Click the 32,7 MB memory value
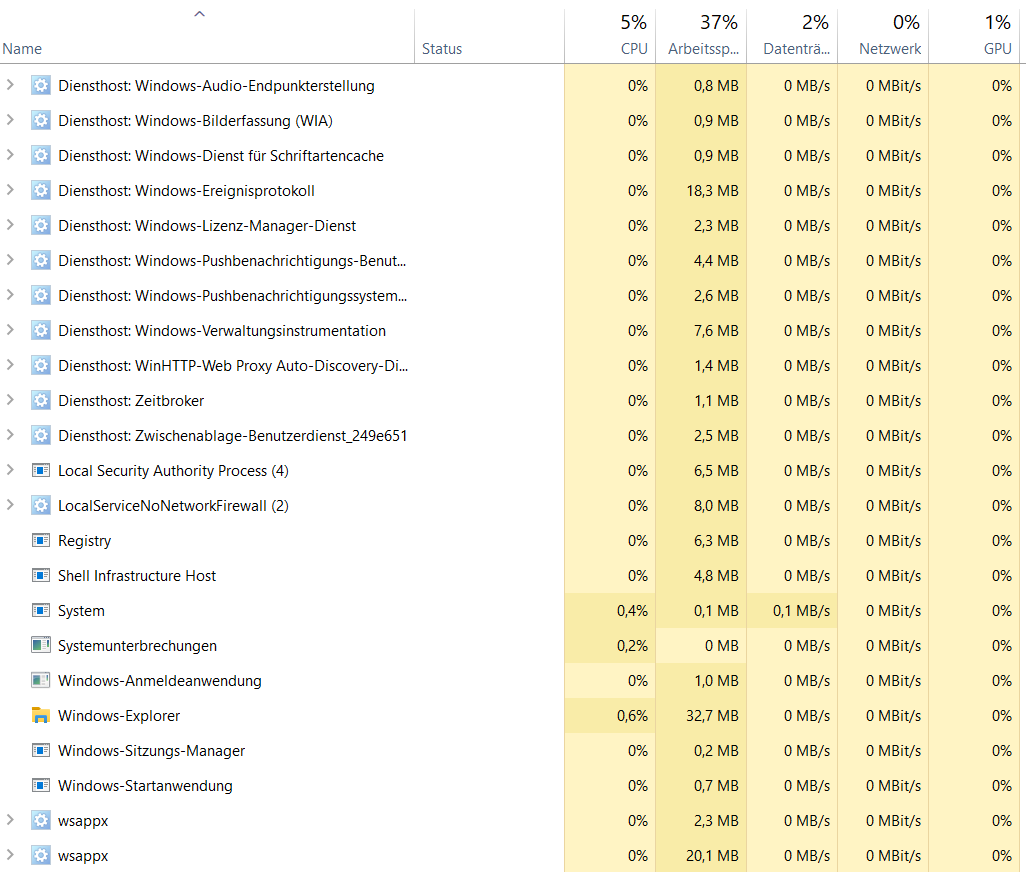Image resolution: width=1026 pixels, height=872 pixels. (x=712, y=716)
